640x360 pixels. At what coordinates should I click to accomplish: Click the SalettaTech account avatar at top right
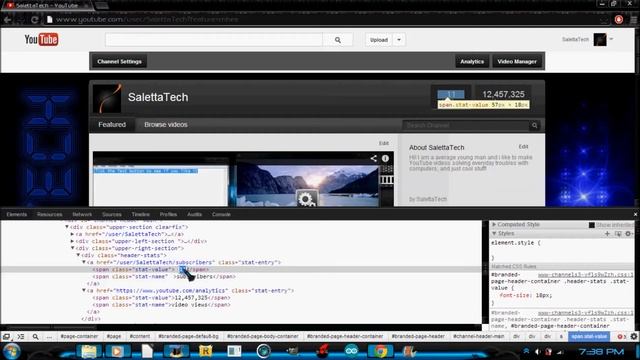(600, 40)
